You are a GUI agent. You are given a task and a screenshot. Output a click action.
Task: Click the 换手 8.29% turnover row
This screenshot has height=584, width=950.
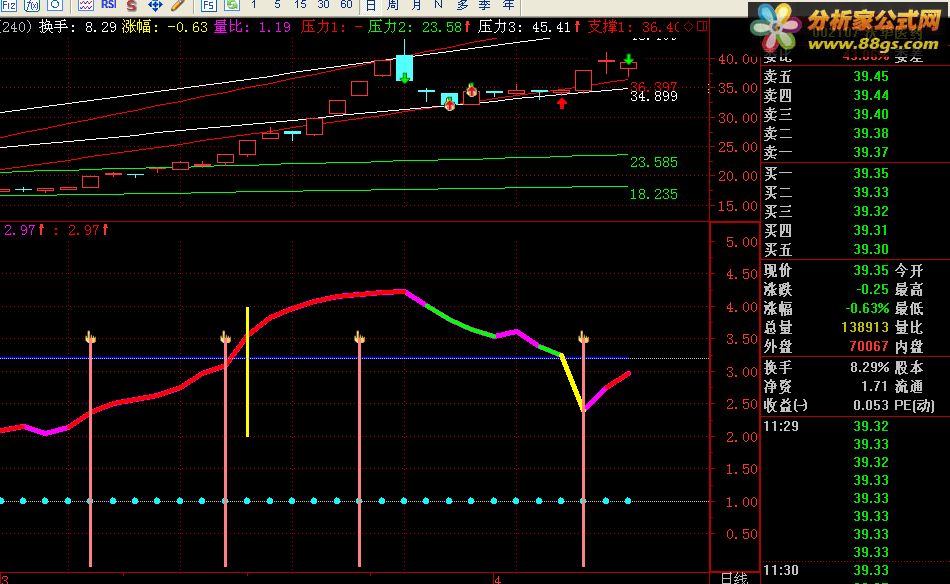[x=826, y=368]
